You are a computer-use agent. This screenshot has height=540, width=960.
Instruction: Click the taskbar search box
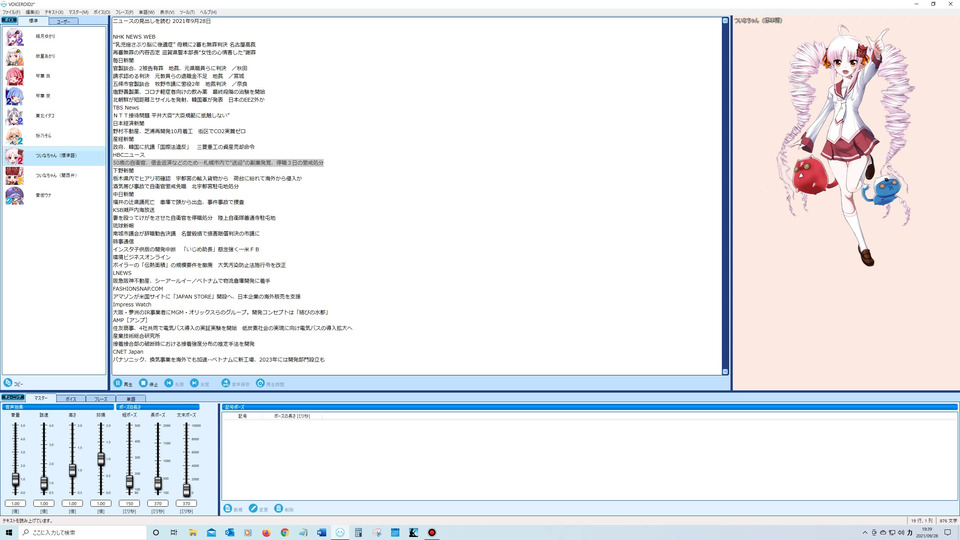pos(83,533)
